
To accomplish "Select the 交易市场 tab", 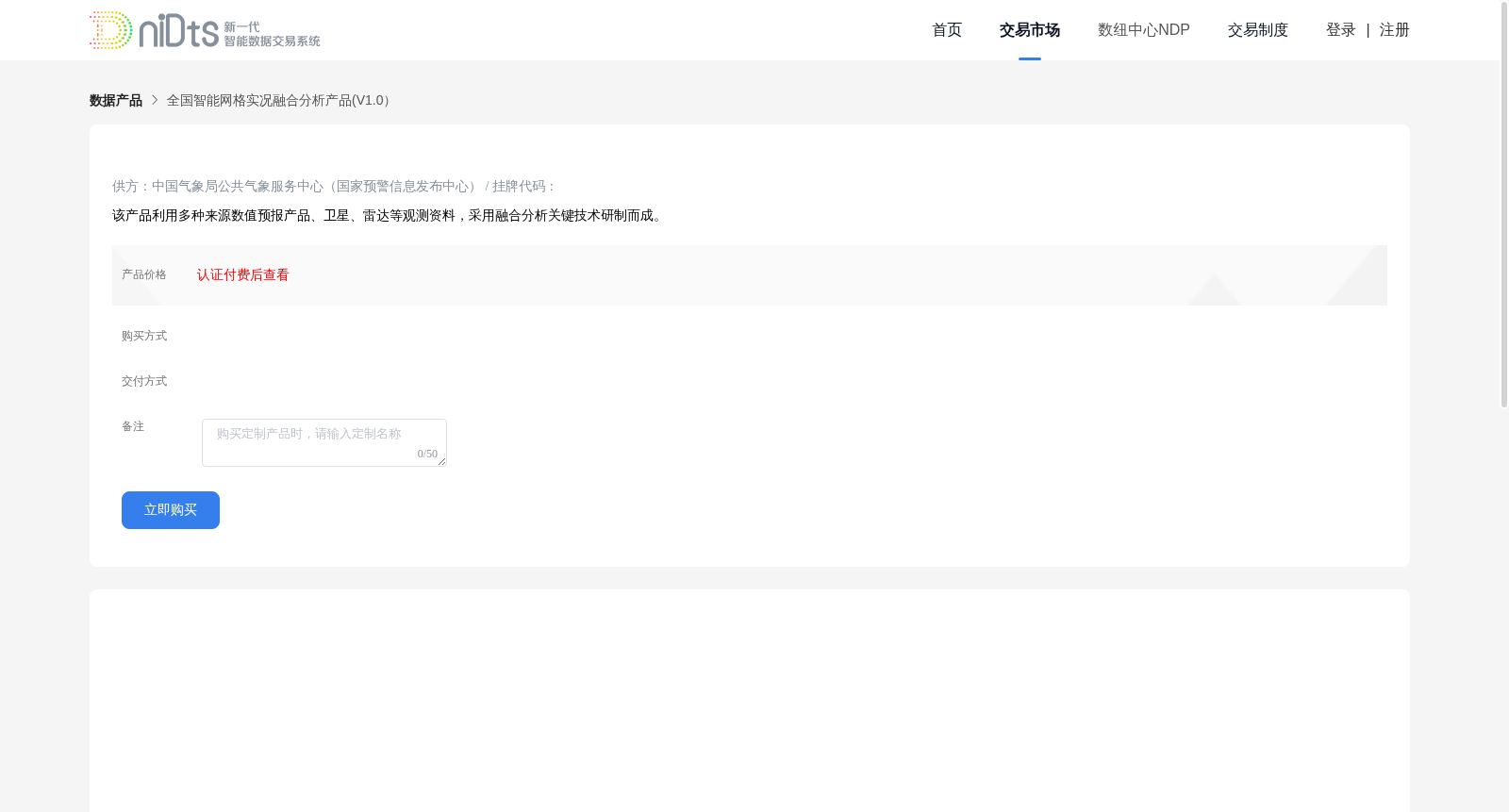I will tap(1030, 30).
